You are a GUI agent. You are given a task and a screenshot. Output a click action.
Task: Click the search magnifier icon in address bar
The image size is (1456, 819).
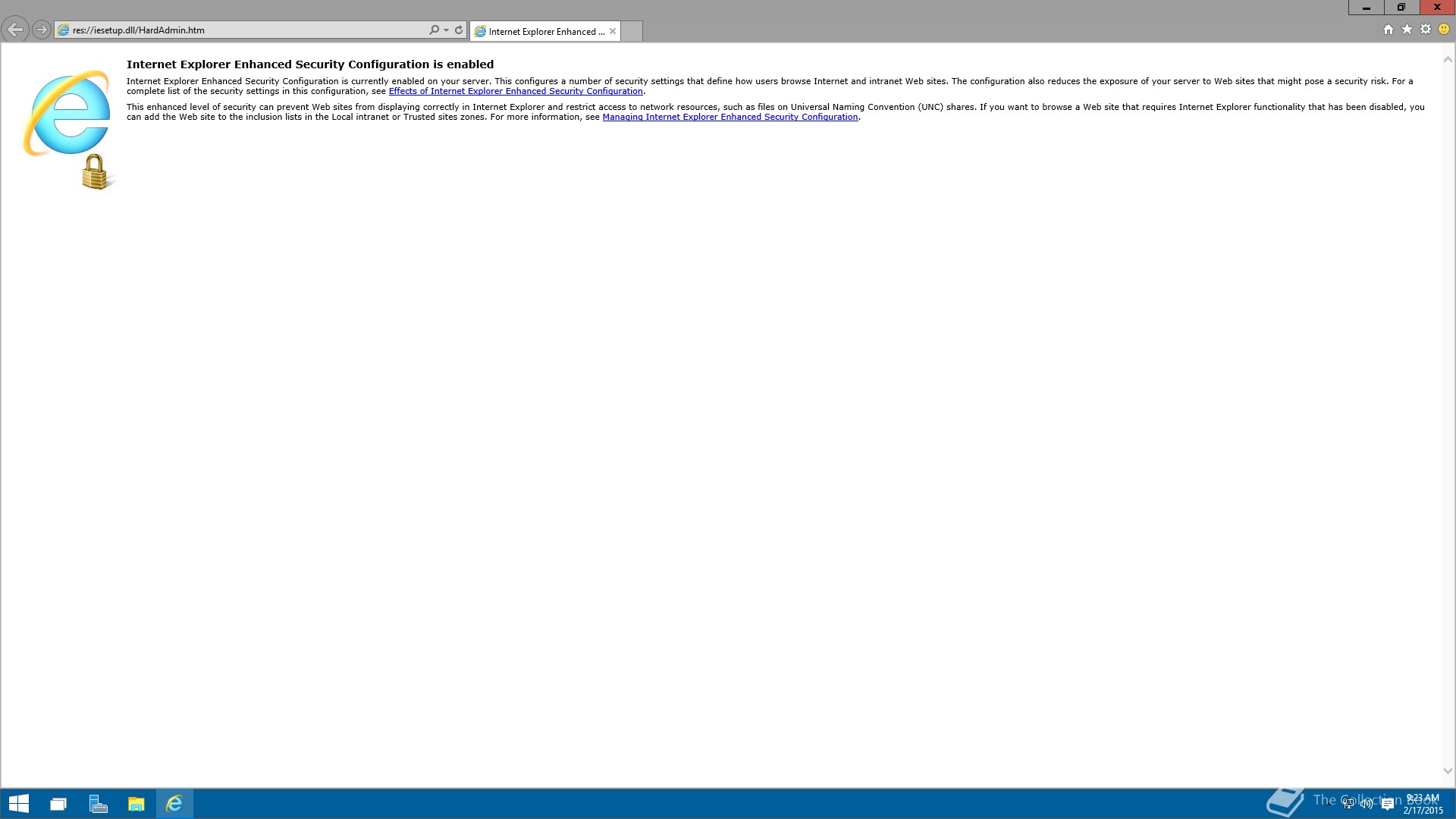pos(434,30)
